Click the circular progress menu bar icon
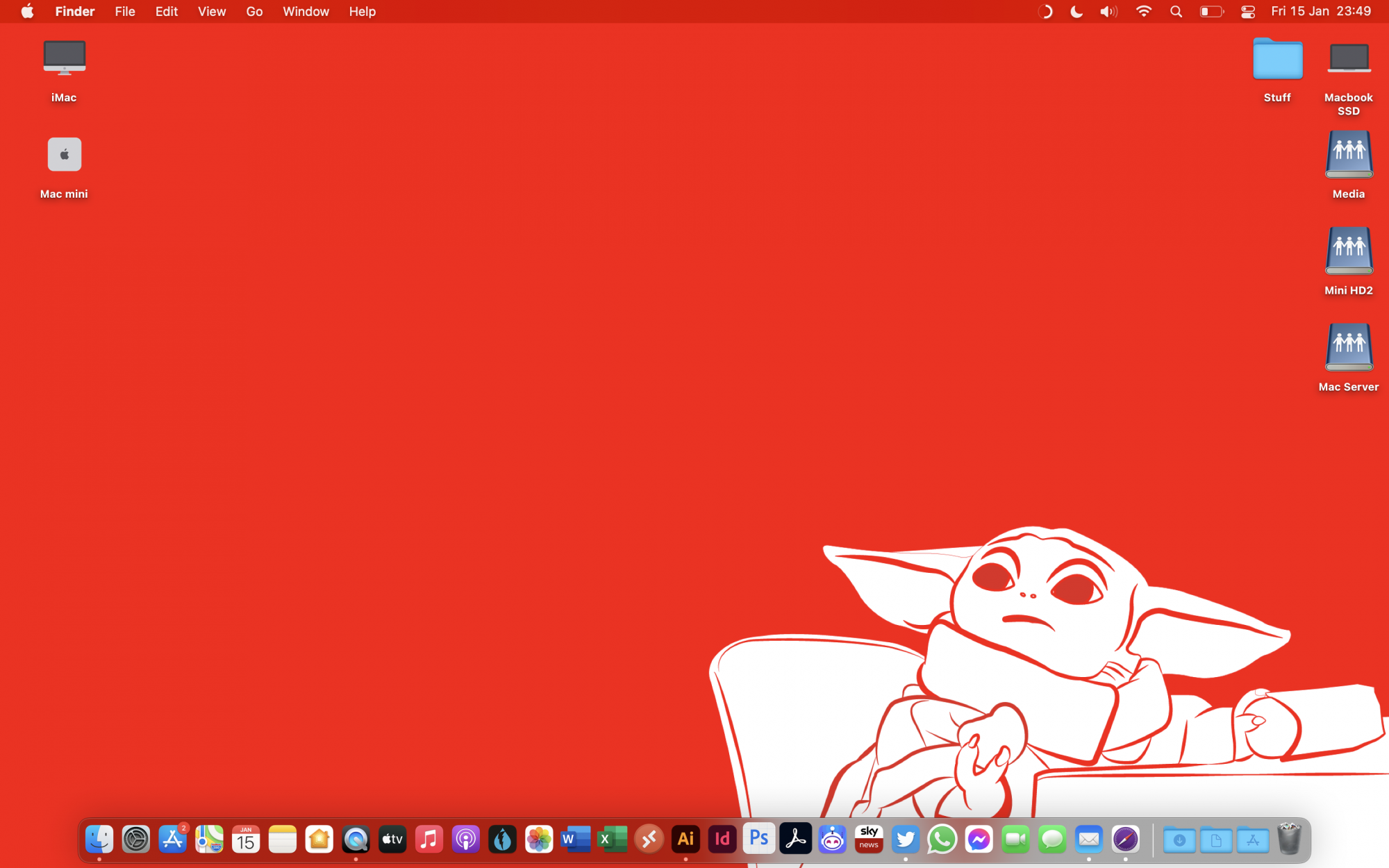1389x868 pixels. tap(1045, 11)
